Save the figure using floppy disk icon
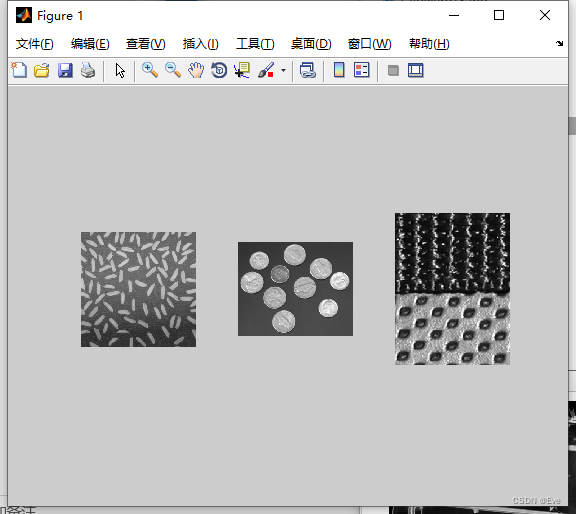 pos(65,70)
